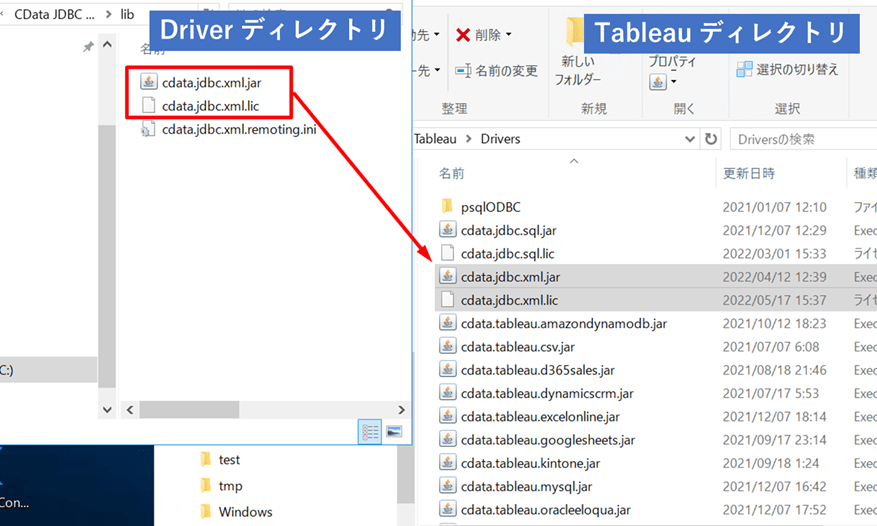Screen dimensions: 877x526
Task: Click the navigation pane vertical scrollbar thumb
Action: (x=107, y=256)
